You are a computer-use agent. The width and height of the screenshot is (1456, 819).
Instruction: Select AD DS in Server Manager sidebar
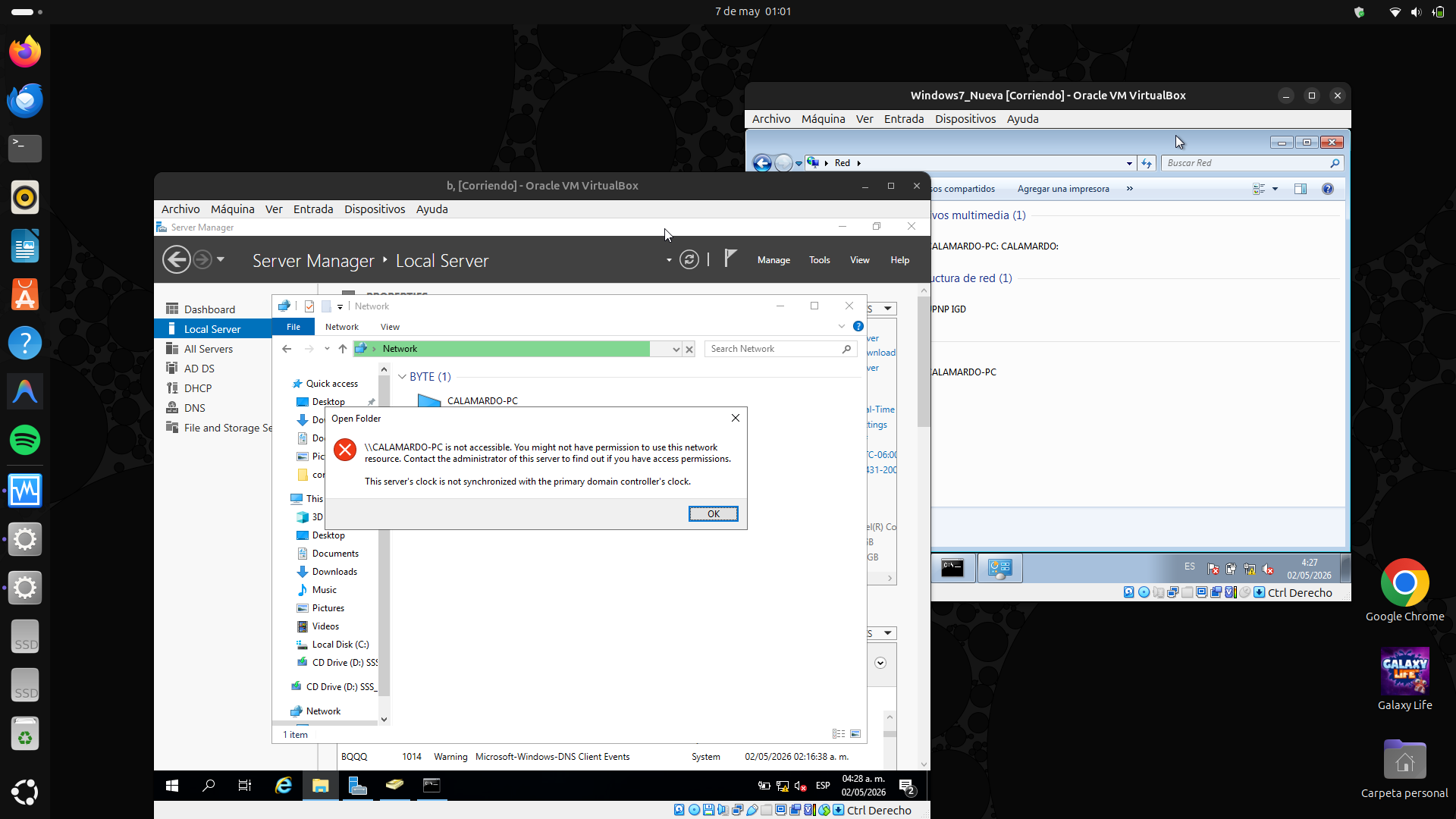click(x=199, y=369)
